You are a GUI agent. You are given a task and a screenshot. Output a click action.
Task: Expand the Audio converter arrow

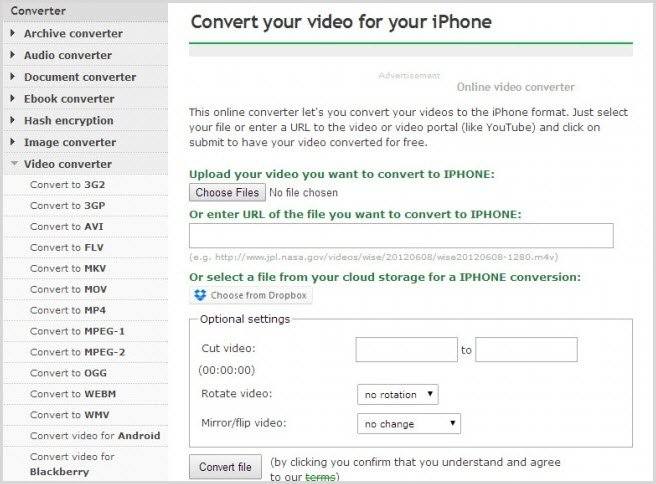pyautogui.click(x=13, y=54)
